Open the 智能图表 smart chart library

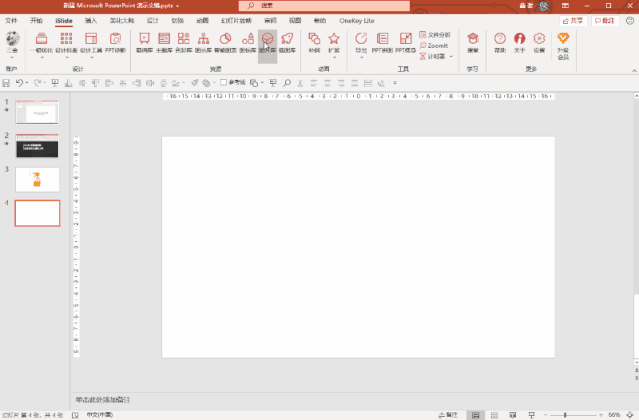225,42
